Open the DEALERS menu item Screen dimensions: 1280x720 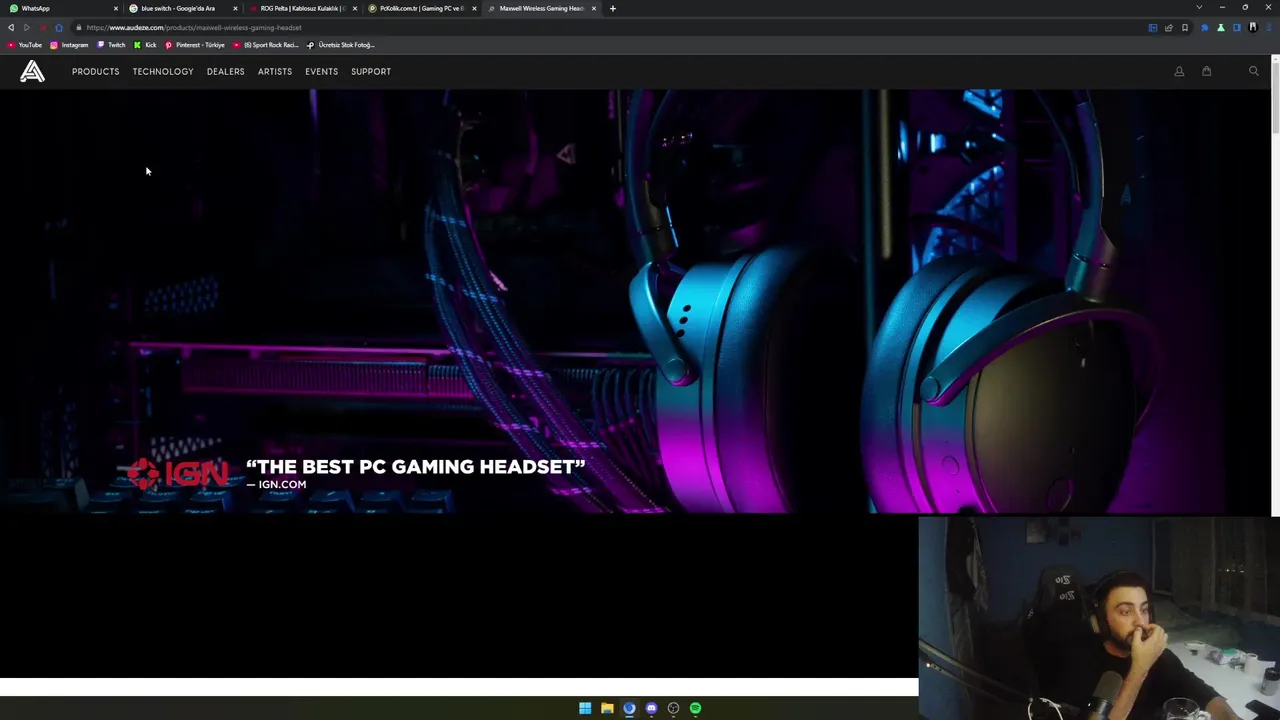(225, 71)
